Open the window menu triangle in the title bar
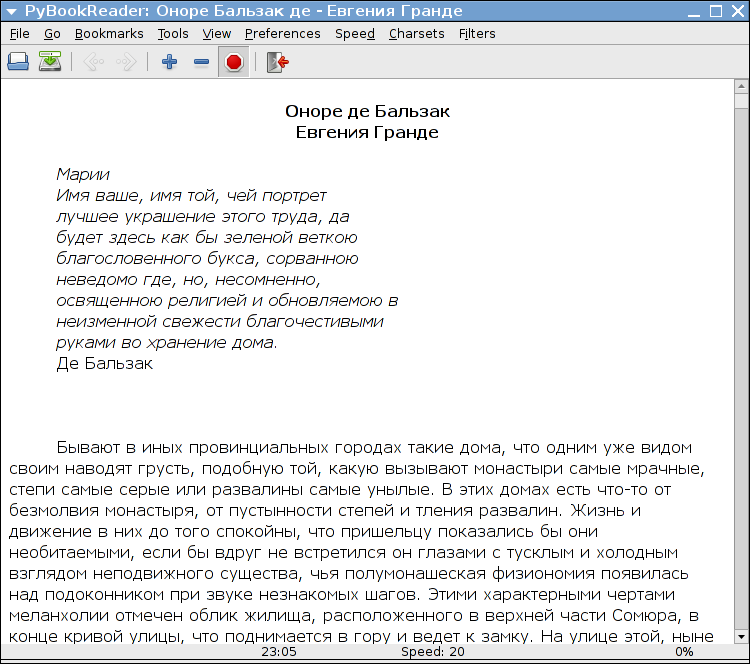The image size is (750, 664). pos(11,11)
